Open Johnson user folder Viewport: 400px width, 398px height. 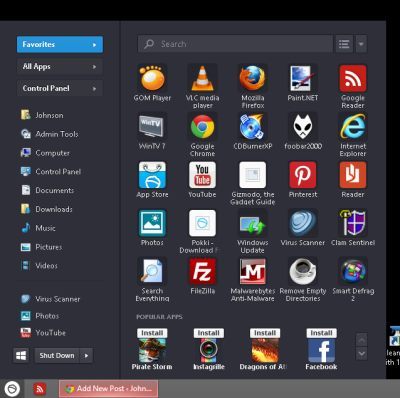click(42, 115)
